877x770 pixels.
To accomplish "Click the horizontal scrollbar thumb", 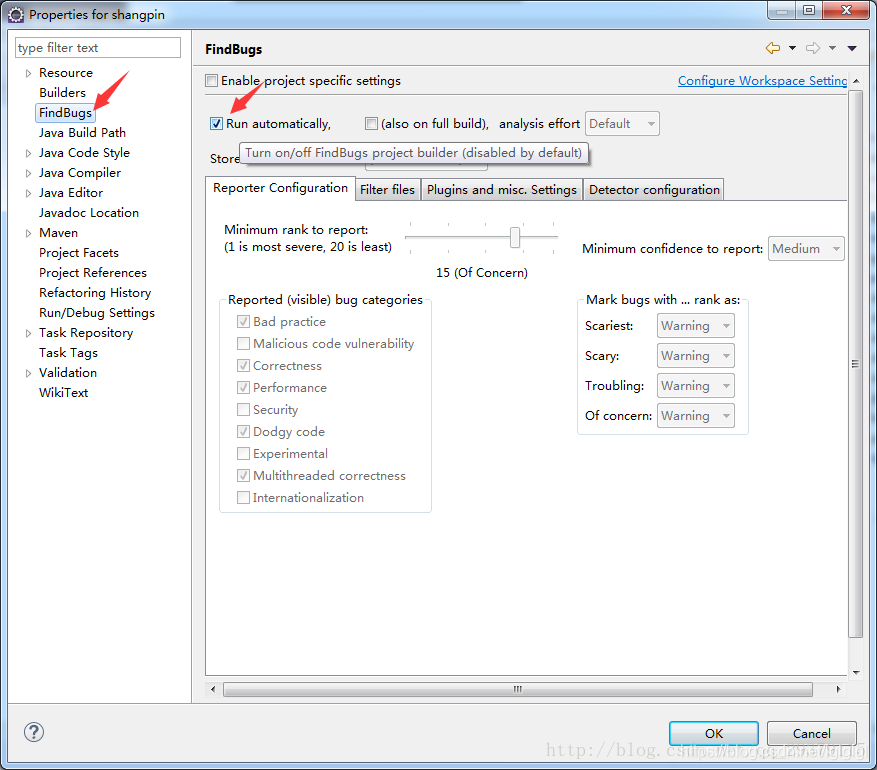I will [x=517, y=689].
